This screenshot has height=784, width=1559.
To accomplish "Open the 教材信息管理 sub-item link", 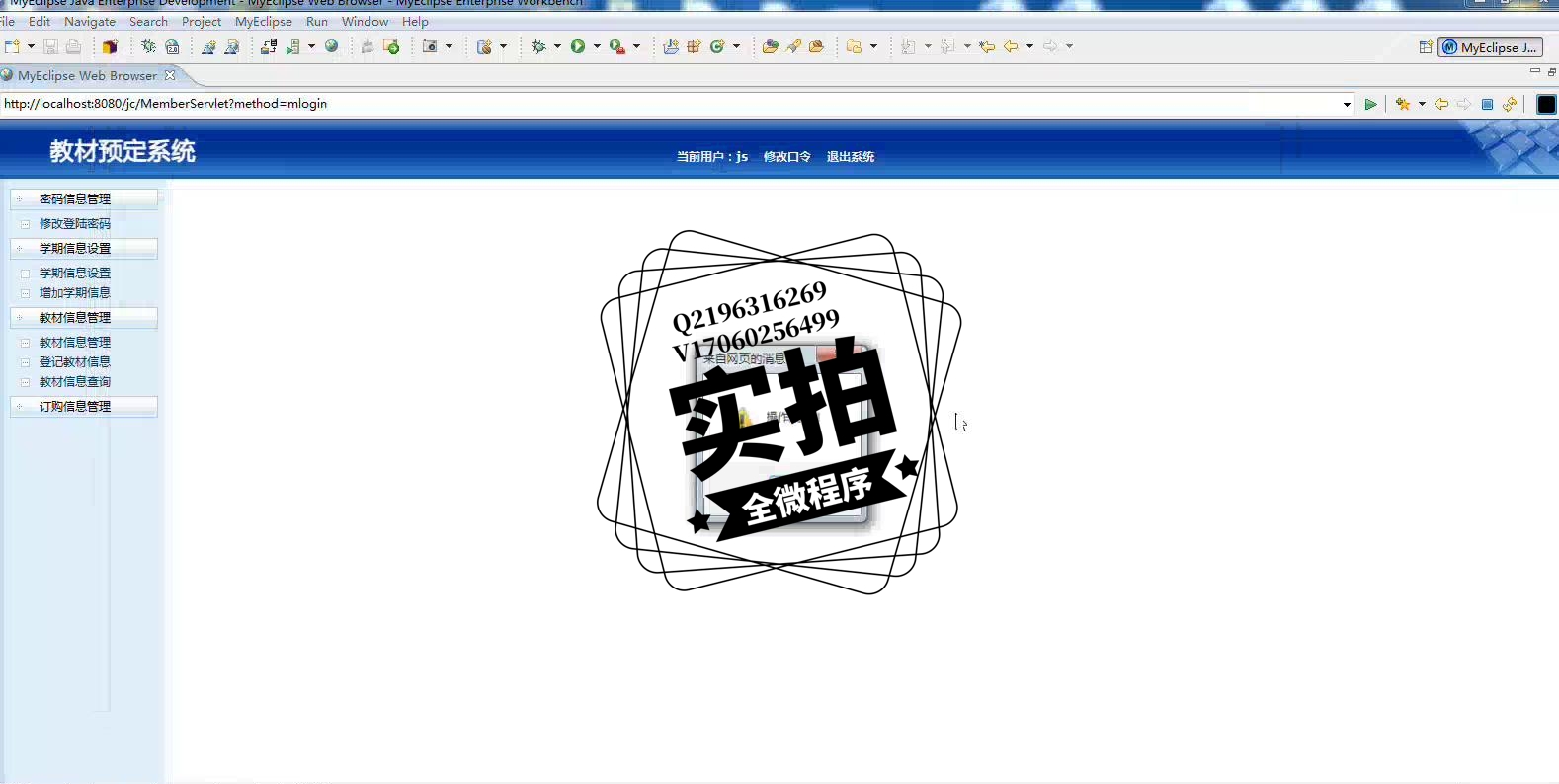I will click(75, 343).
